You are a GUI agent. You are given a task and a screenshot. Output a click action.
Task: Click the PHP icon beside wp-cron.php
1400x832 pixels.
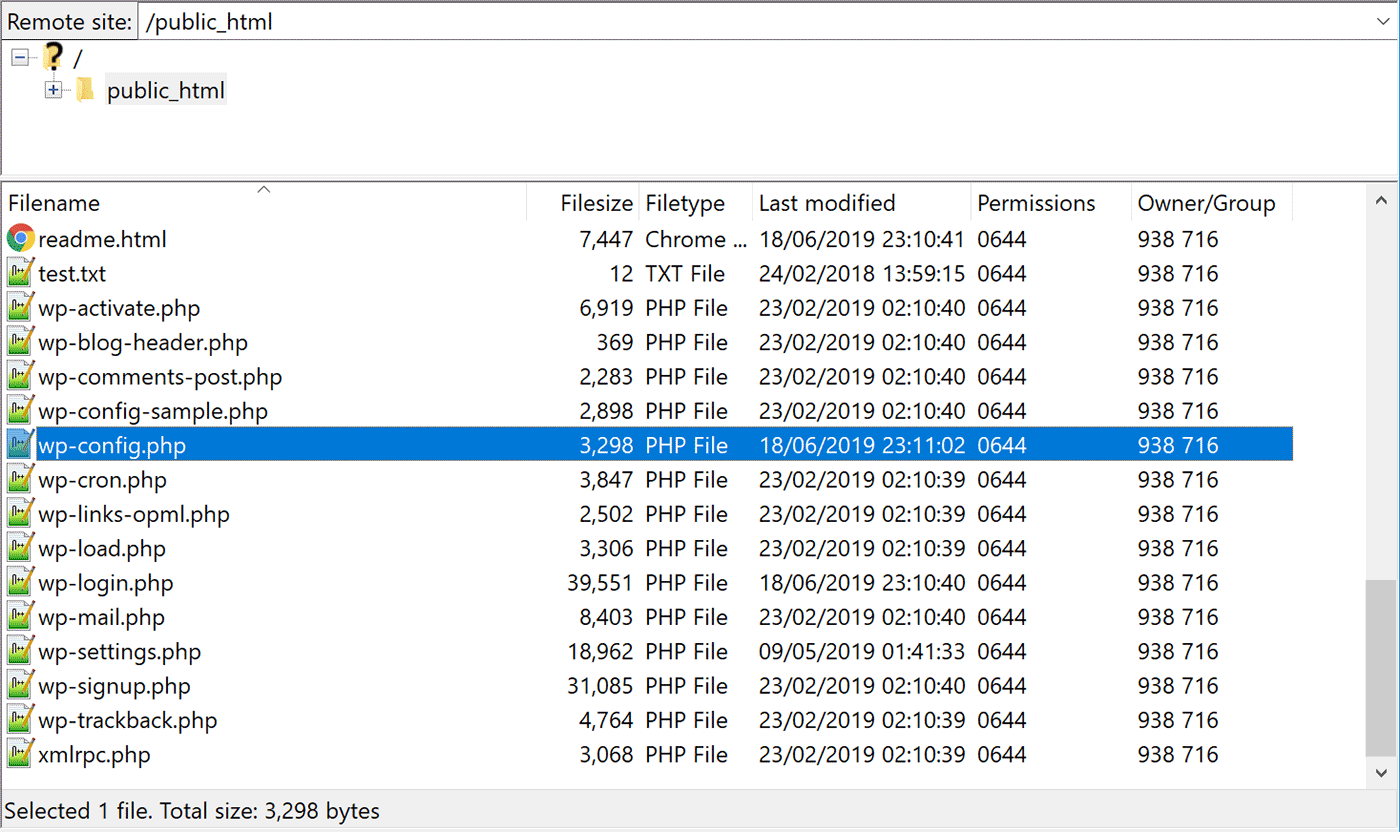[21, 479]
